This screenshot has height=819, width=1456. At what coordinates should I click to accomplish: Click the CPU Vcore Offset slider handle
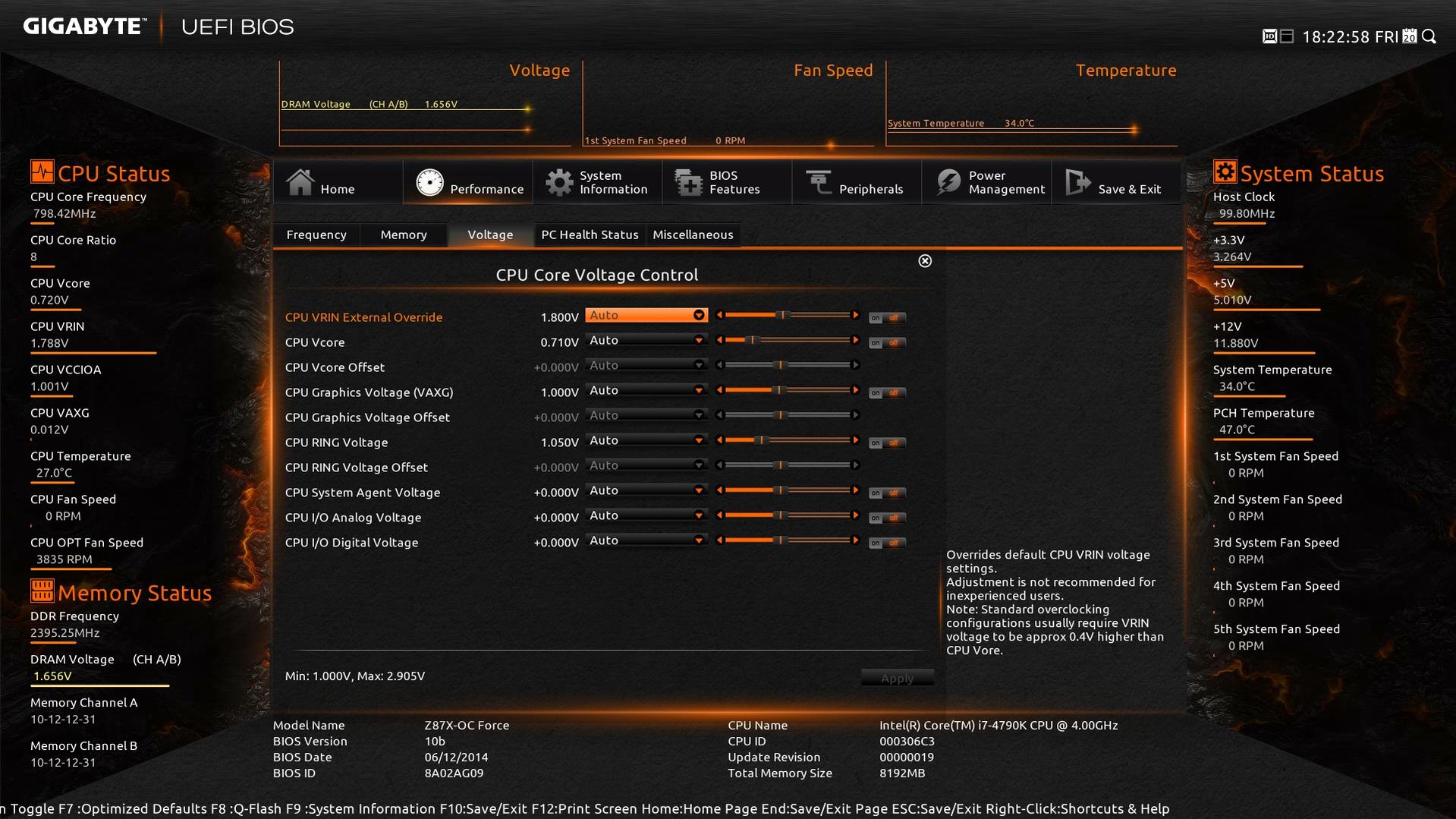tap(780, 365)
